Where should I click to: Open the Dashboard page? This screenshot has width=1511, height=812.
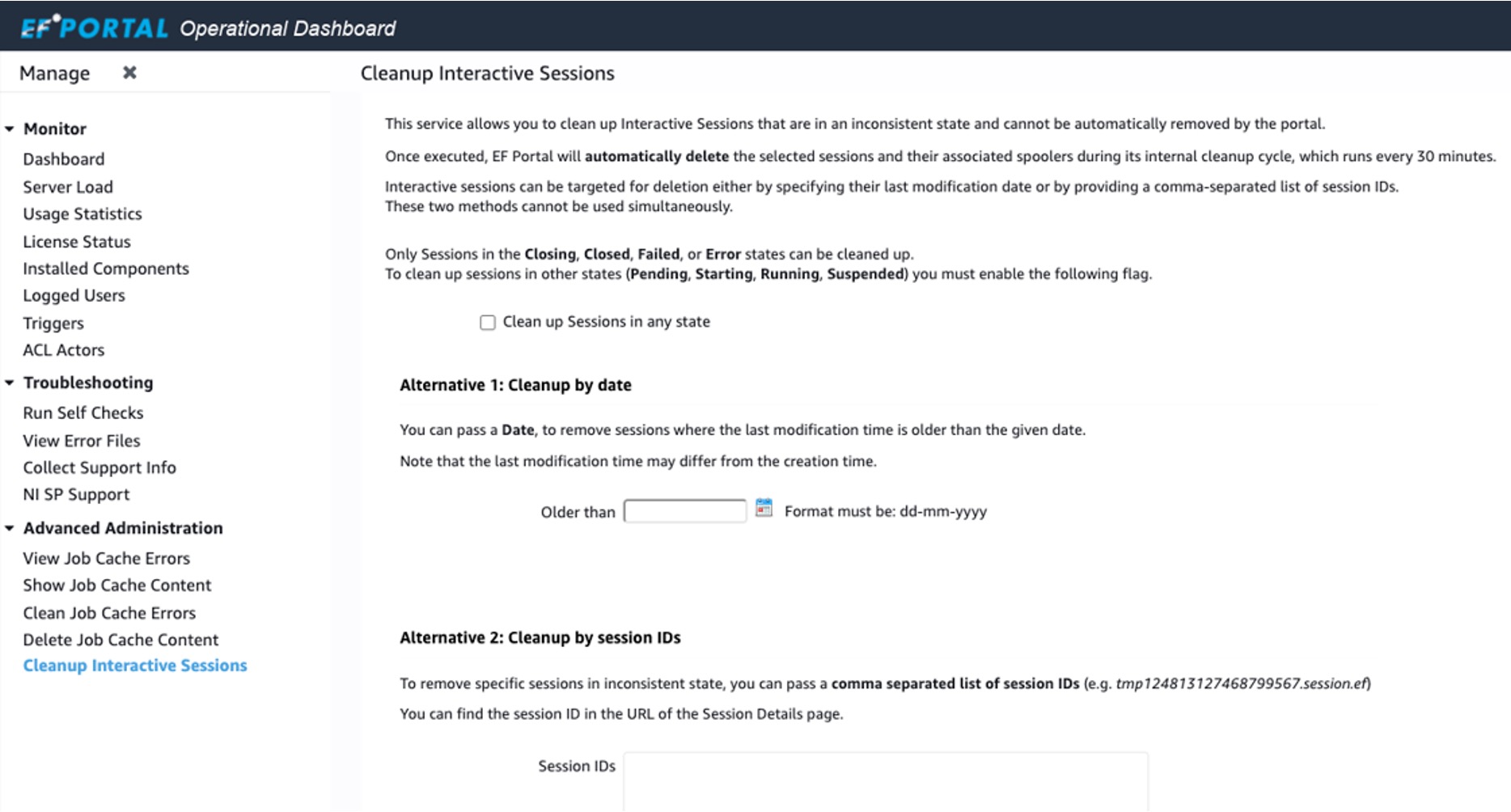pyautogui.click(x=64, y=159)
